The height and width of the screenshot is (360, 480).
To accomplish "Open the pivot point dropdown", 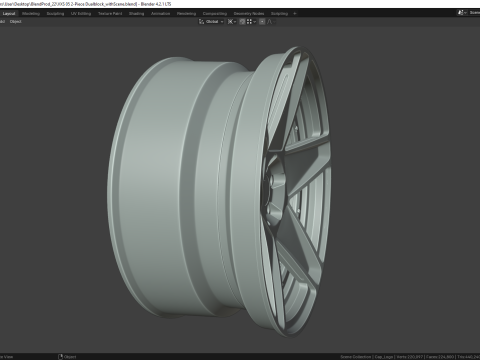I will [x=232, y=22].
